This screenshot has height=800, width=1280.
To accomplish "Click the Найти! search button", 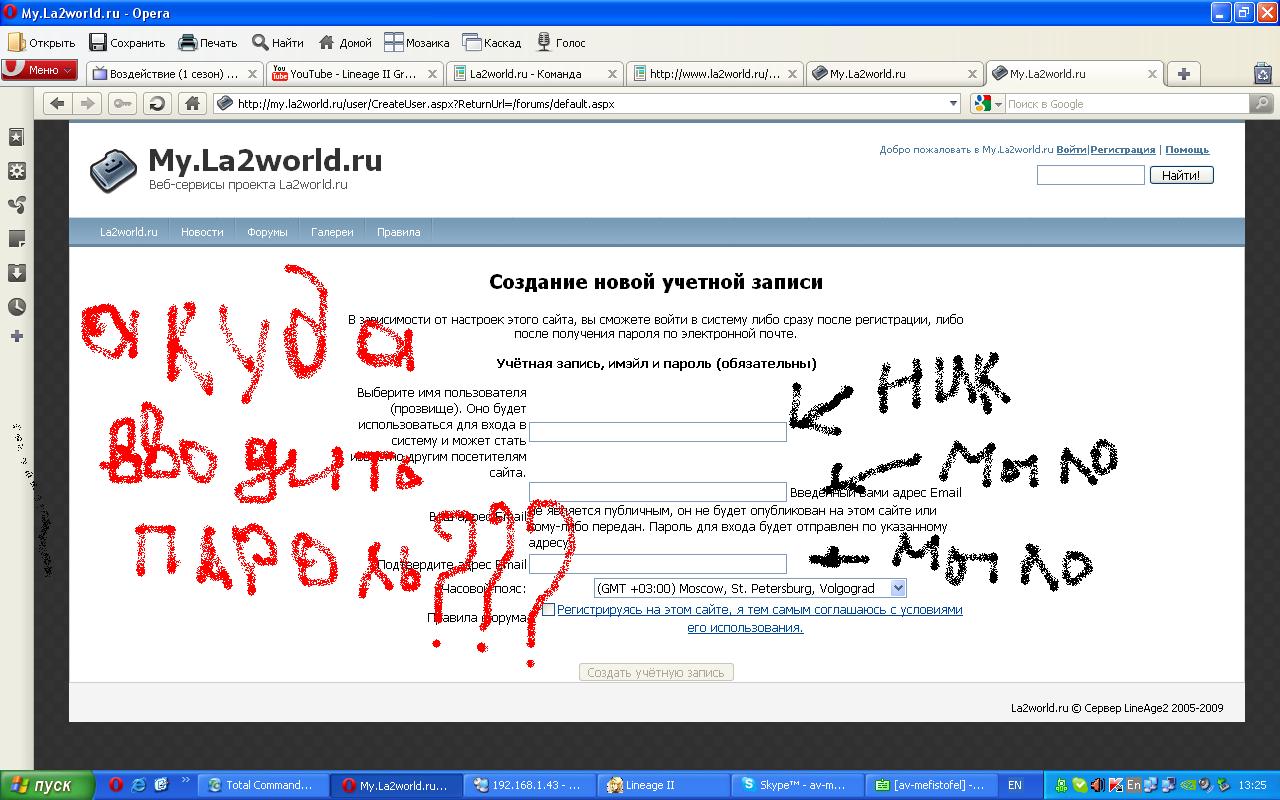I will pyautogui.click(x=1182, y=175).
